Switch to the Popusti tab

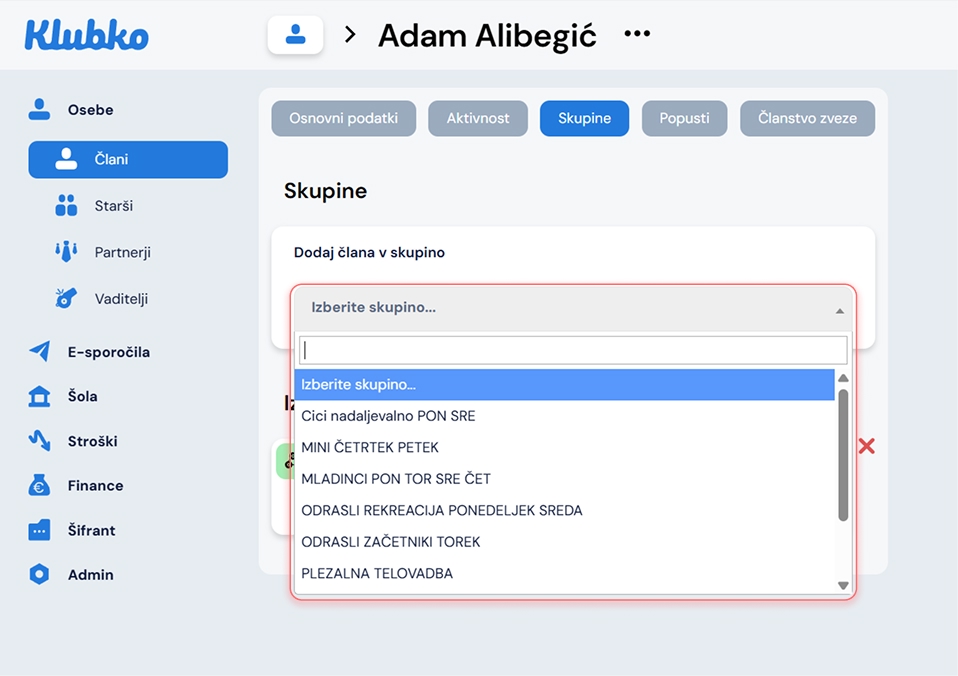point(684,118)
